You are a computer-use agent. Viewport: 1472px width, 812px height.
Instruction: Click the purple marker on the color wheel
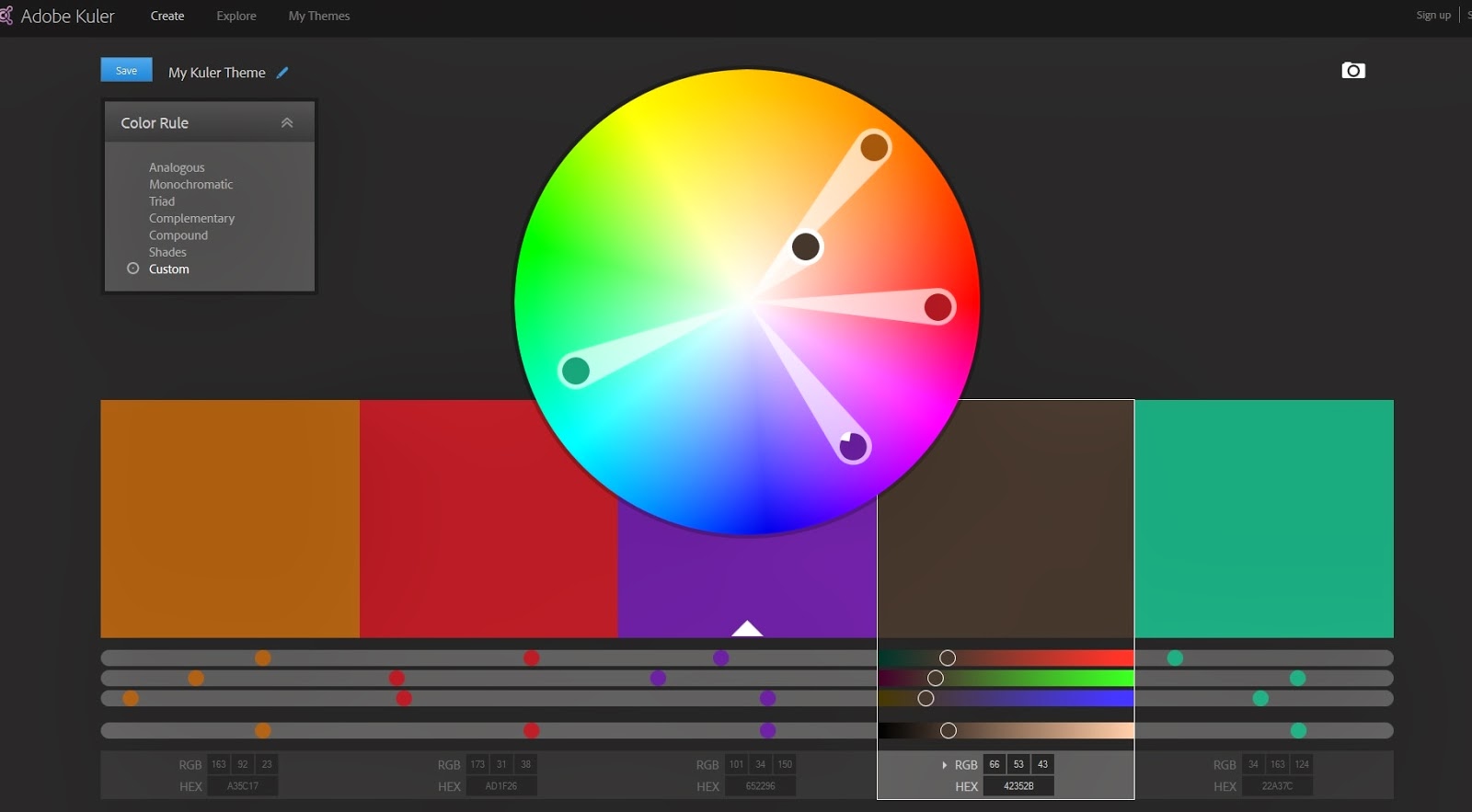click(853, 447)
